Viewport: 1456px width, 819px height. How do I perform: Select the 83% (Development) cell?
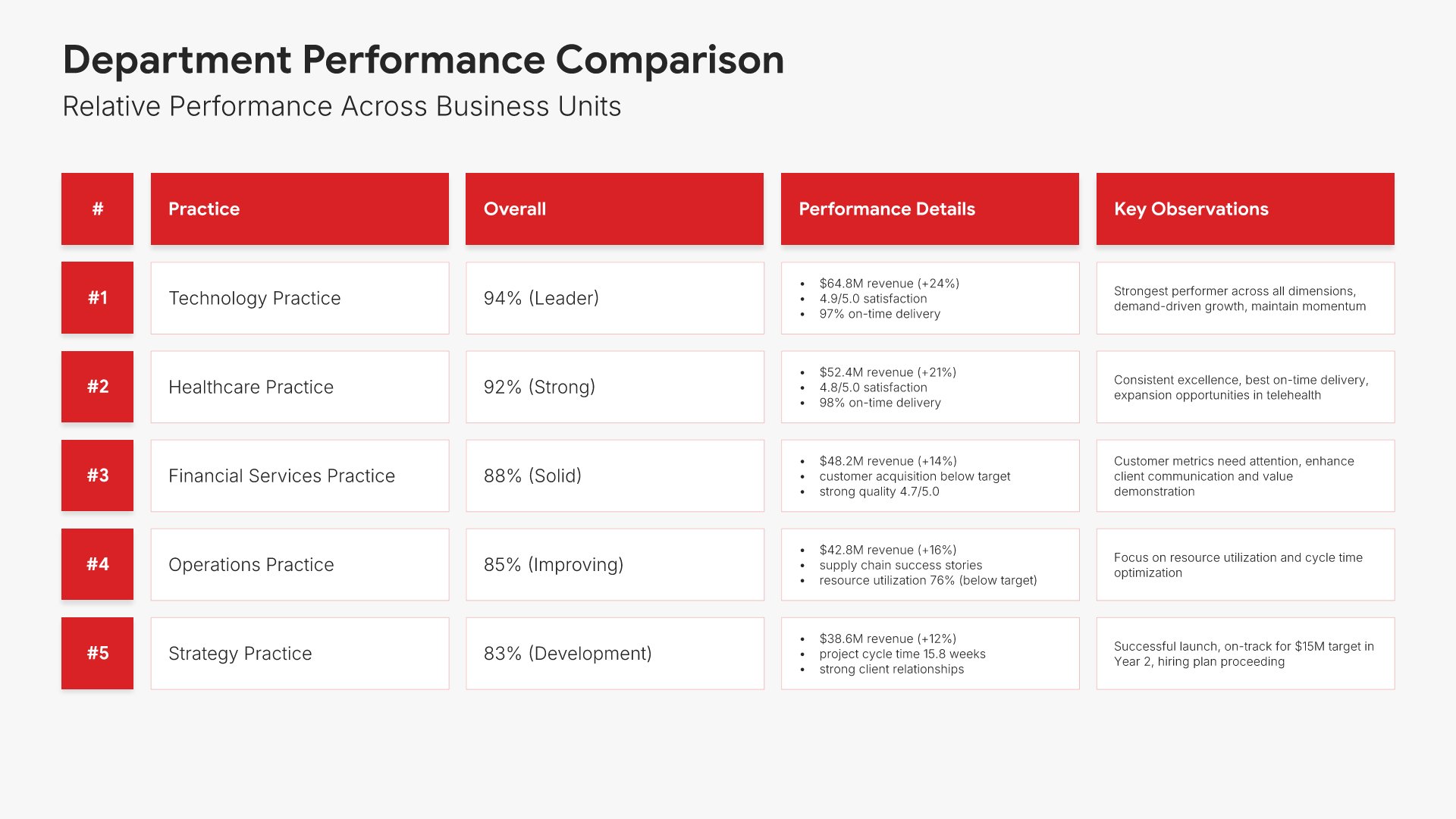[614, 653]
